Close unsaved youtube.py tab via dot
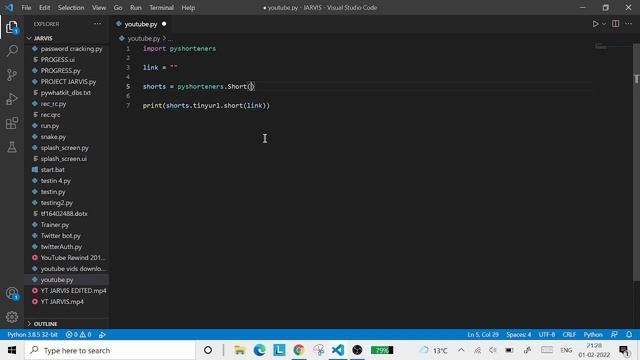 [x=164, y=24]
